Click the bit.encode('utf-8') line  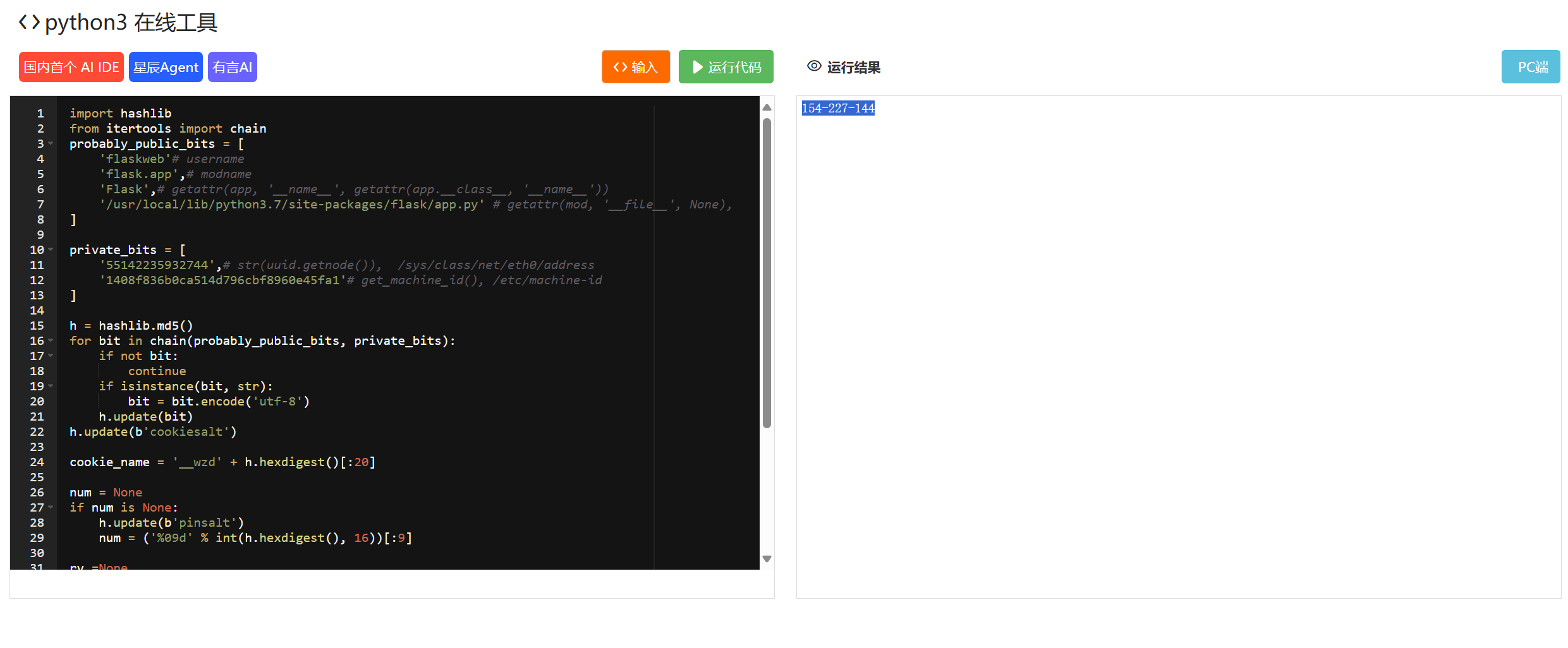click(x=219, y=402)
